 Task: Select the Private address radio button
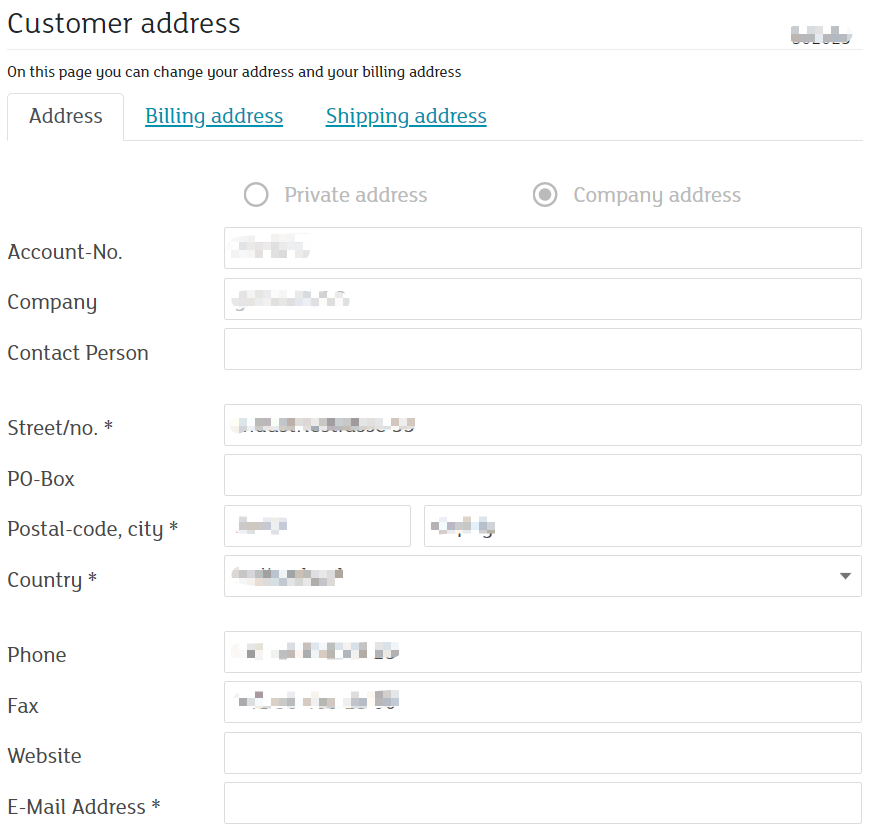click(x=256, y=195)
